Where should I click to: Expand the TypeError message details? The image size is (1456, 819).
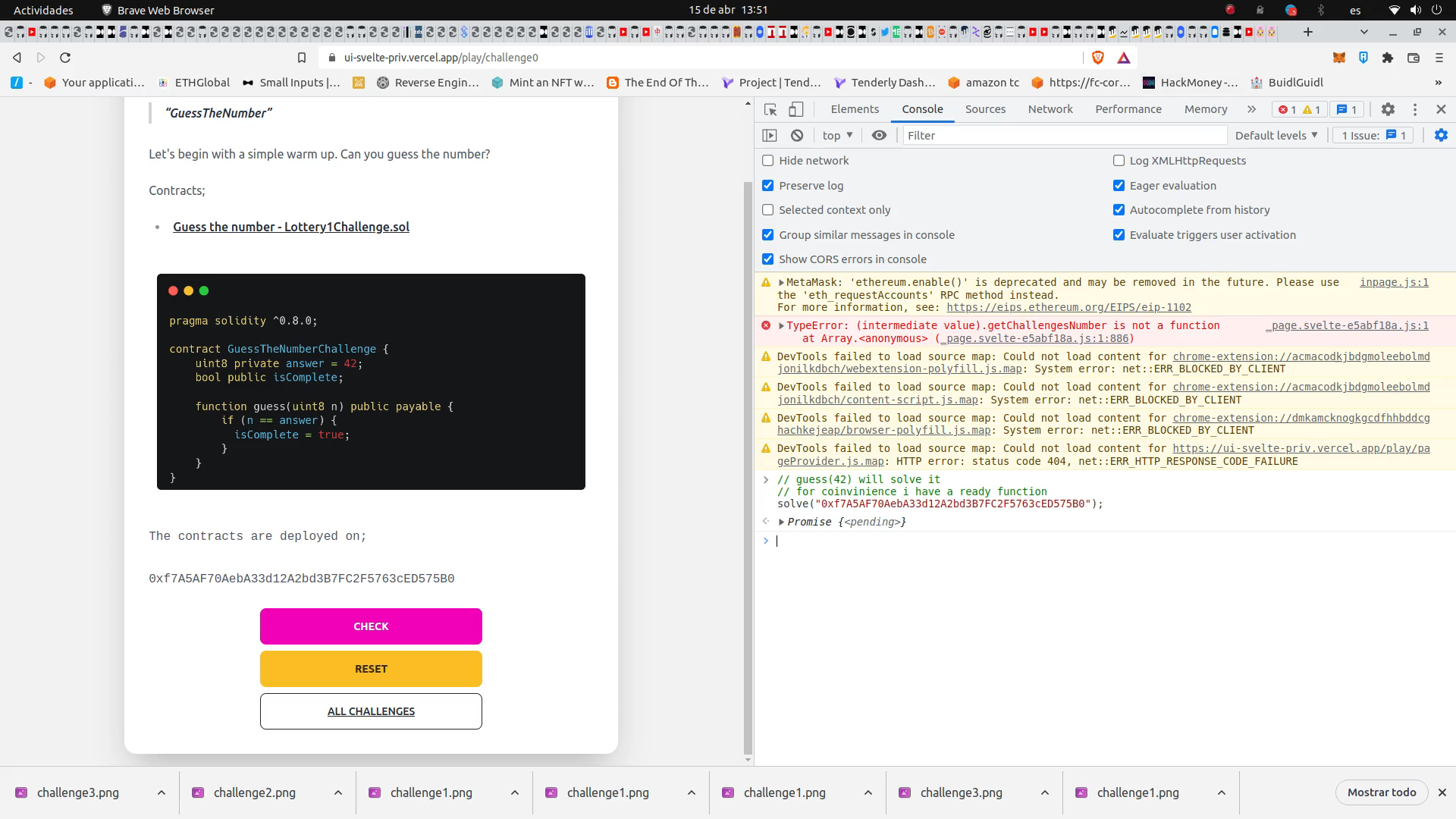(x=781, y=325)
